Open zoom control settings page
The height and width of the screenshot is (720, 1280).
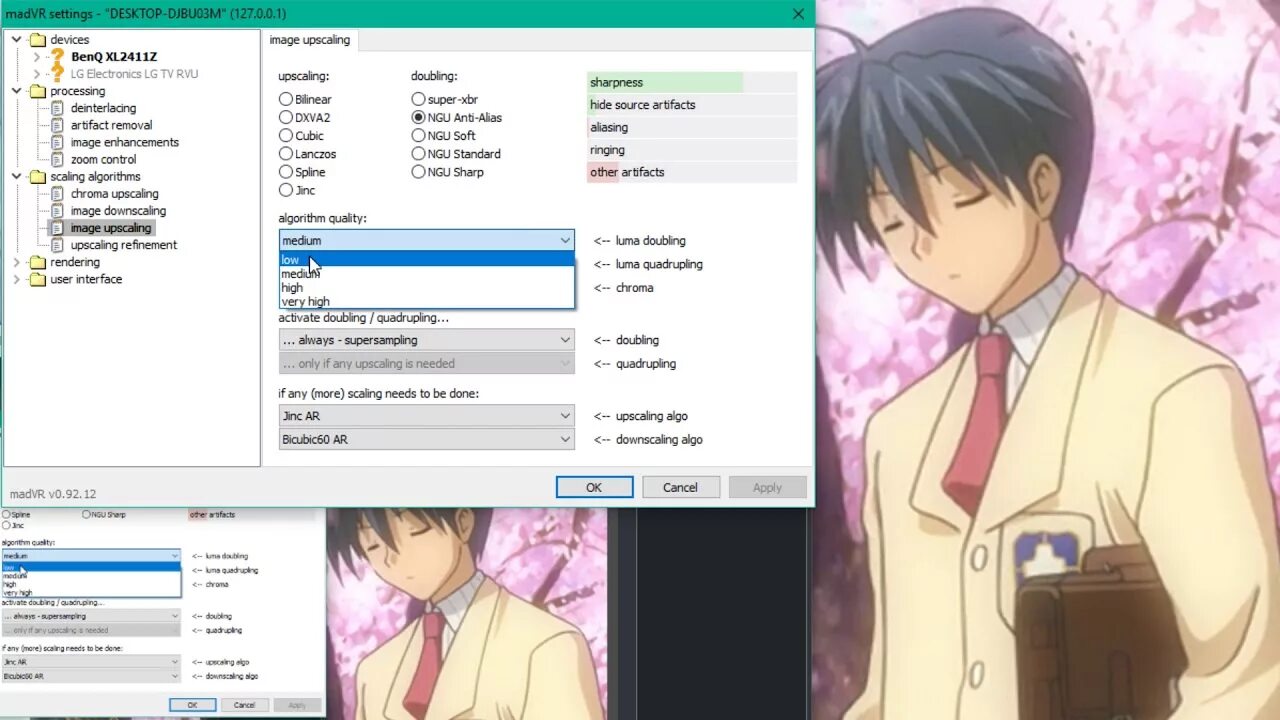pos(103,159)
